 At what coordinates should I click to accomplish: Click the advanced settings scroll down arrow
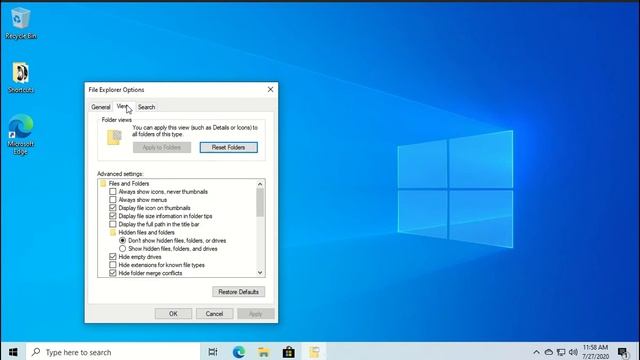(x=260, y=273)
